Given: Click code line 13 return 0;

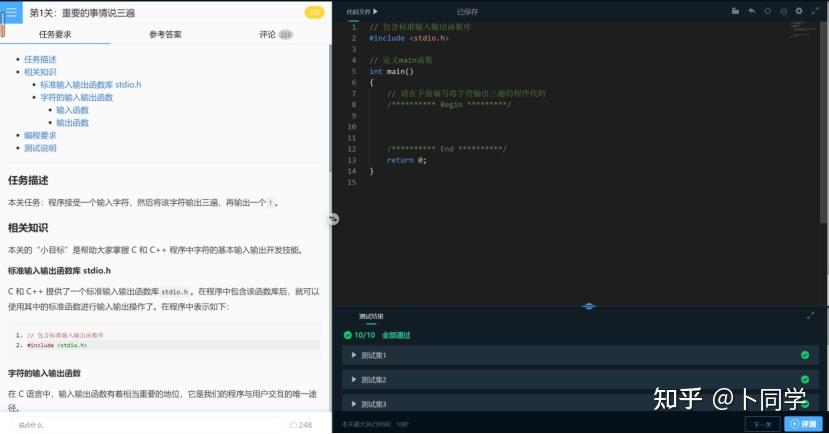Looking at the screenshot, I should [x=407, y=160].
